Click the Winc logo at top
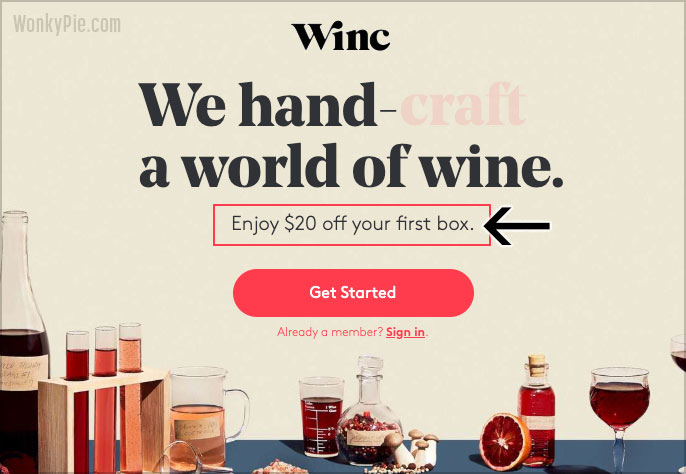Image resolution: width=686 pixels, height=474 pixels. [x=341, y=36]
